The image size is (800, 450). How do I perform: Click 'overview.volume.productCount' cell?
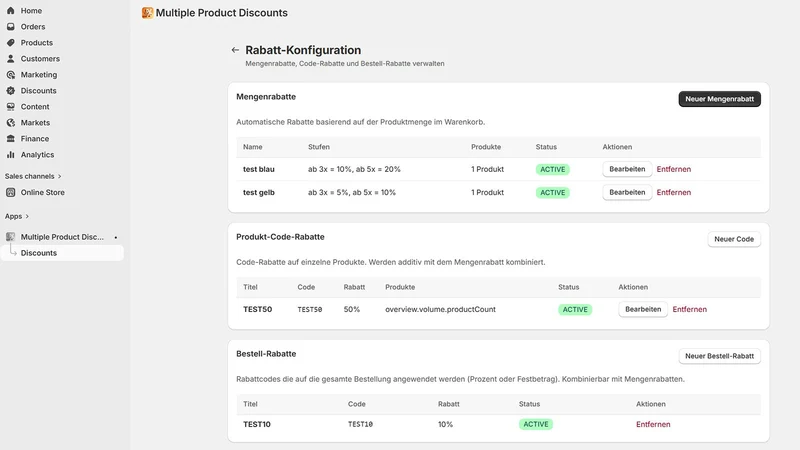coord(440,309)
